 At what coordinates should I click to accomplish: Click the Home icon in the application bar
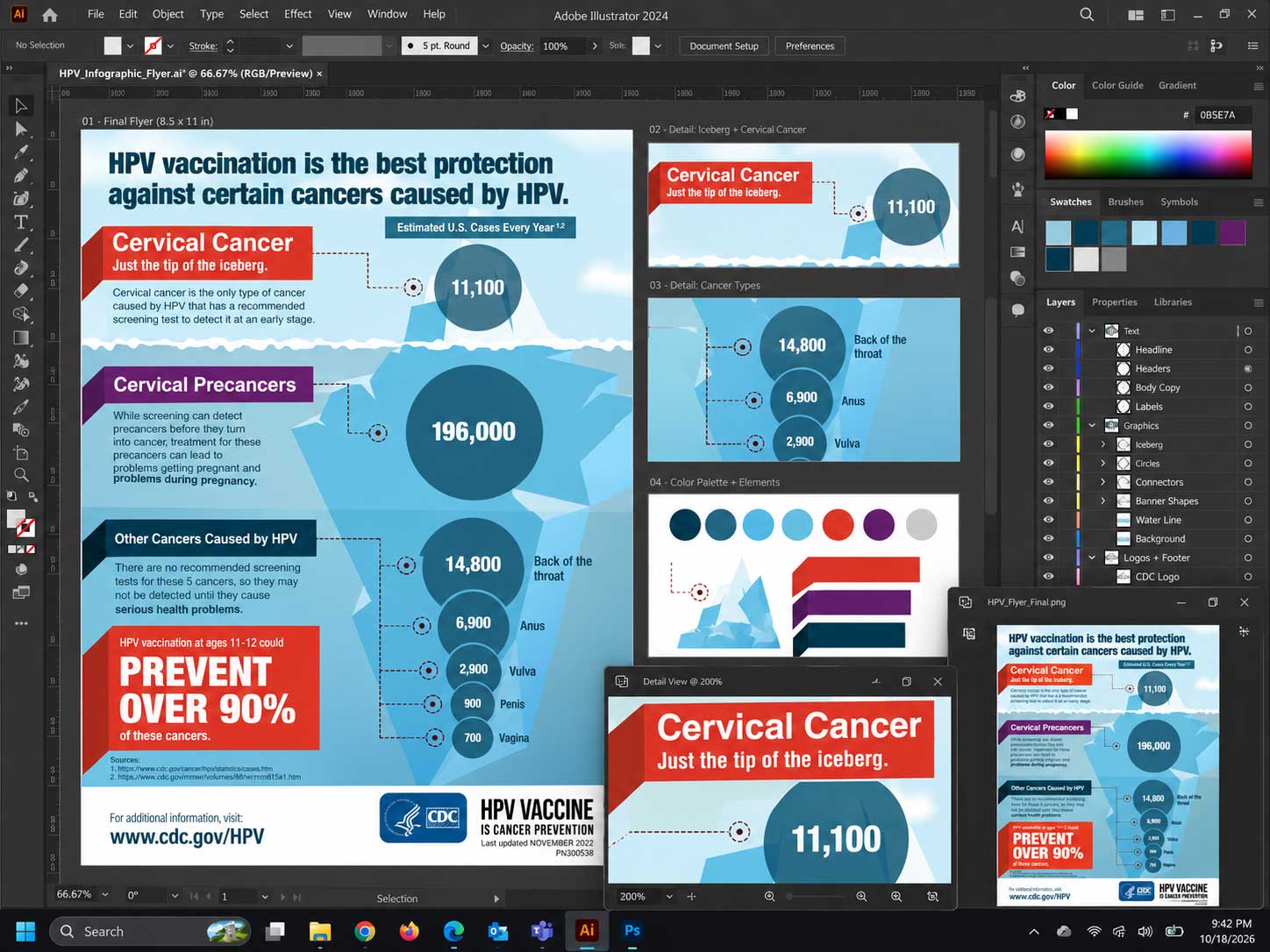pos(50,15)
